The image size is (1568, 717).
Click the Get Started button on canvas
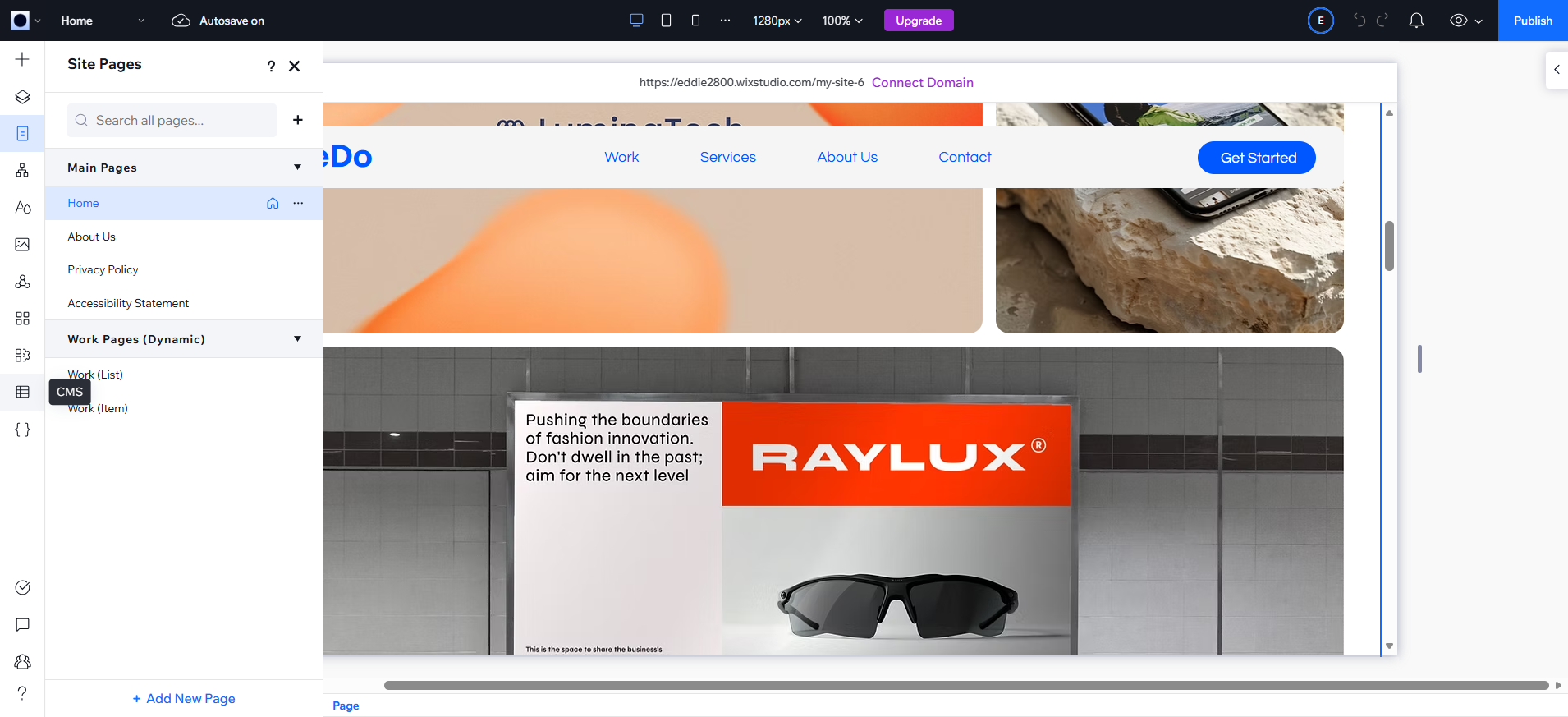[x=1257, y=158]
